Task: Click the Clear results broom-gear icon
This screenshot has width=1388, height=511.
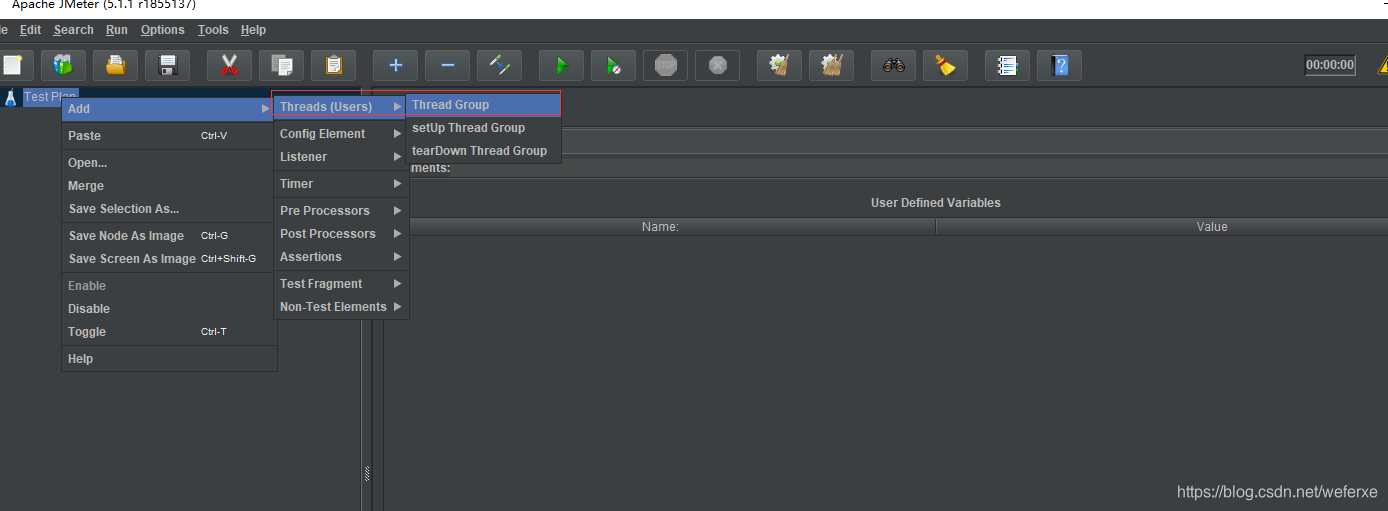Action: pos(780,66)
